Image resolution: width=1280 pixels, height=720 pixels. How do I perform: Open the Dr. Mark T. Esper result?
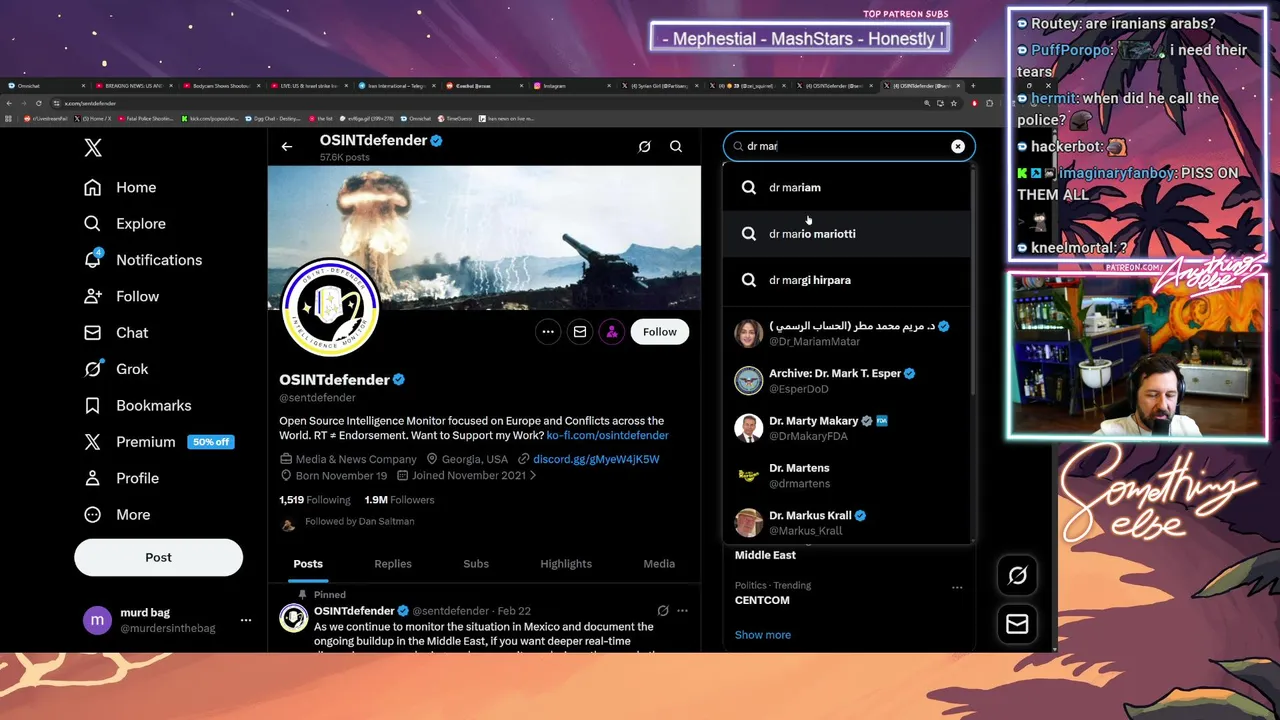click(846, 381)
